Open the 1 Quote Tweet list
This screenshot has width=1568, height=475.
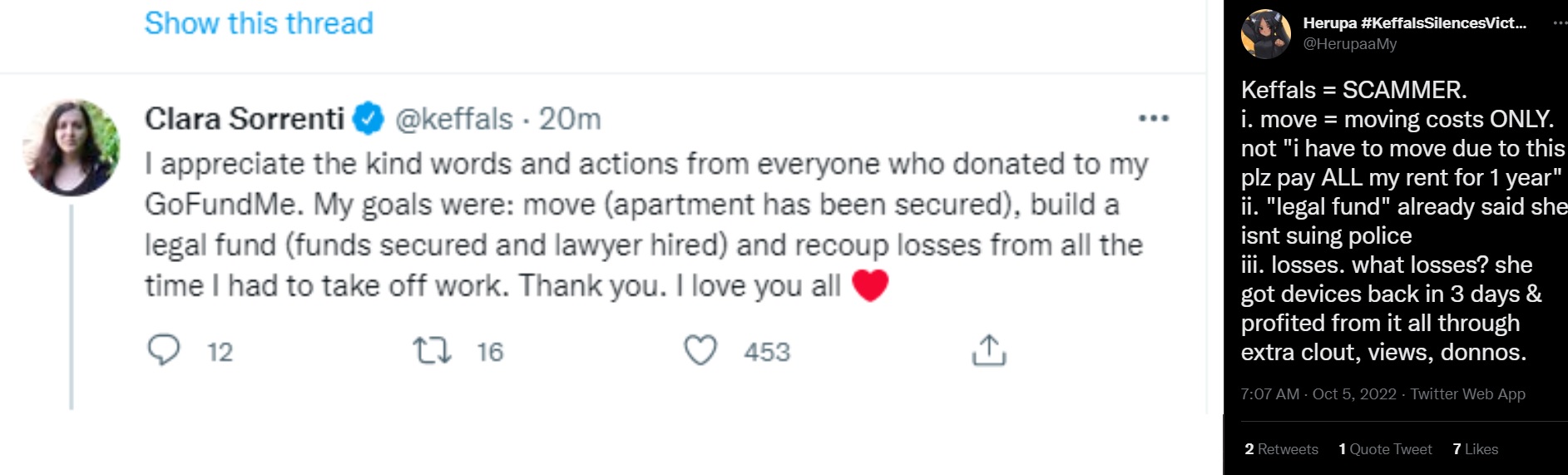tap(1385, 449)
